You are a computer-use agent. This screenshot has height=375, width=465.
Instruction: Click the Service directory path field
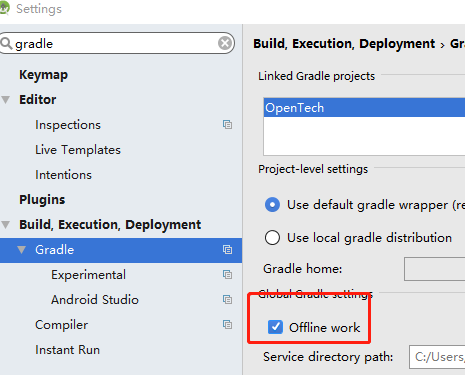[437, 357]
